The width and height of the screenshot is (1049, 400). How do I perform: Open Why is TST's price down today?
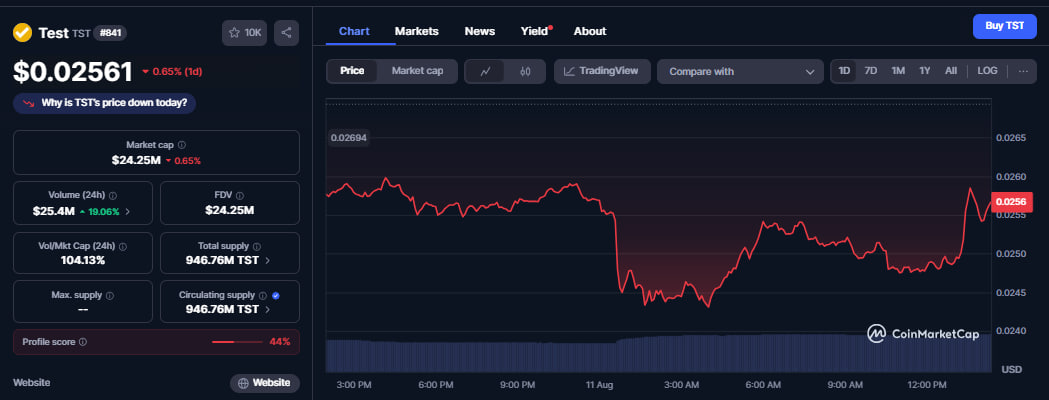click(106, 102)
